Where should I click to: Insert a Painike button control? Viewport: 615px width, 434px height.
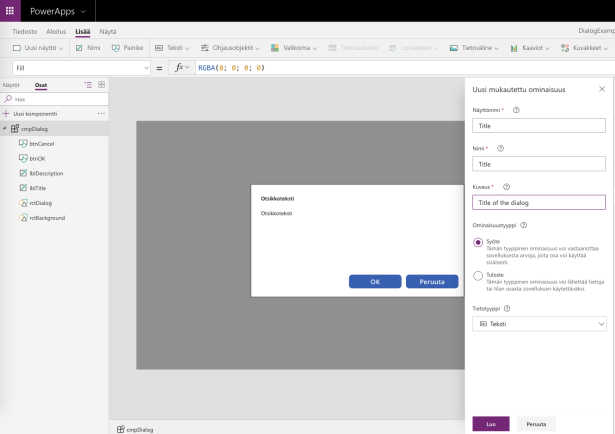click(x=128, y=47)
